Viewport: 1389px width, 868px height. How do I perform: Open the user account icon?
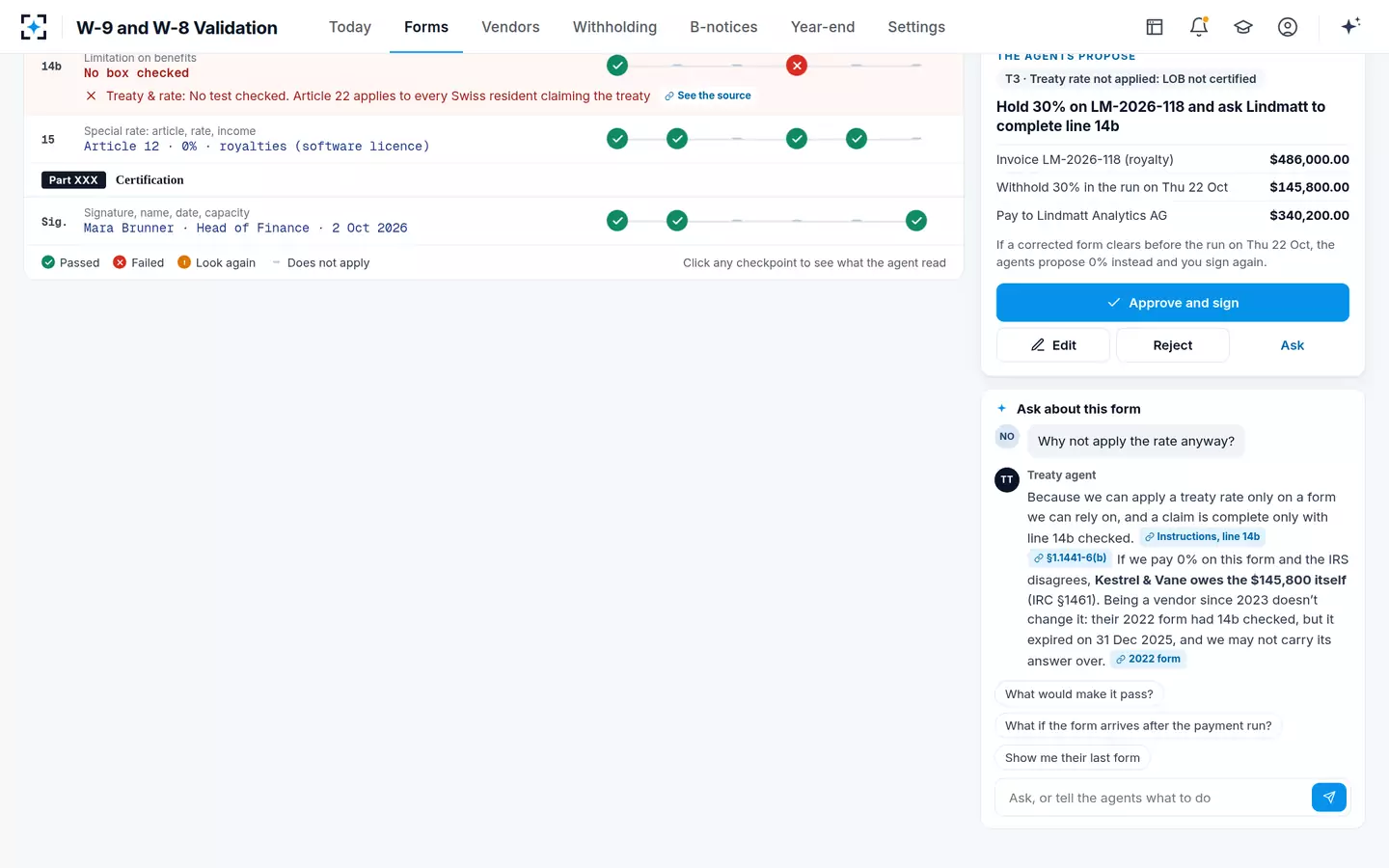click(1288, 27)
